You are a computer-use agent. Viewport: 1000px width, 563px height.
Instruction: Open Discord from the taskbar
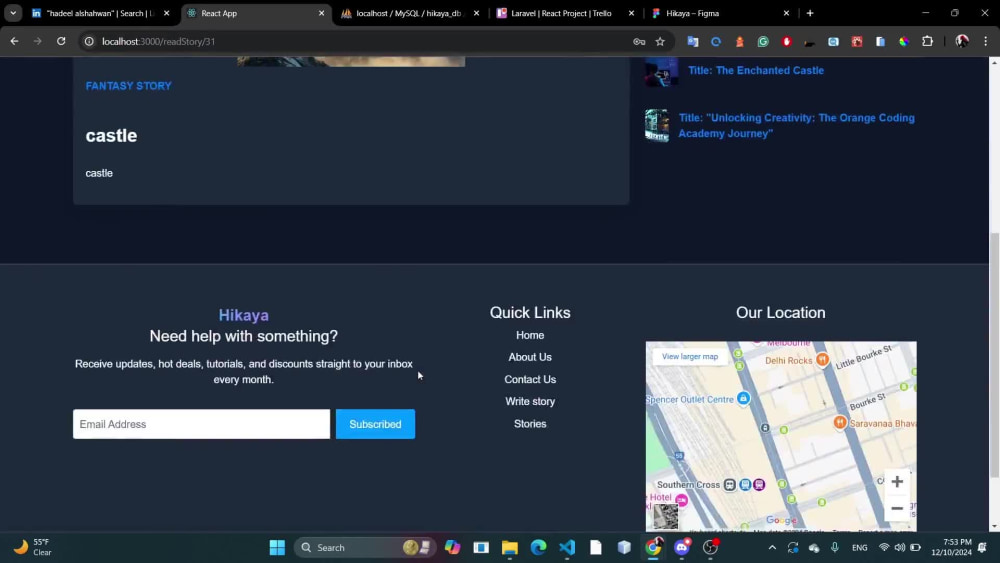[682, 548]
